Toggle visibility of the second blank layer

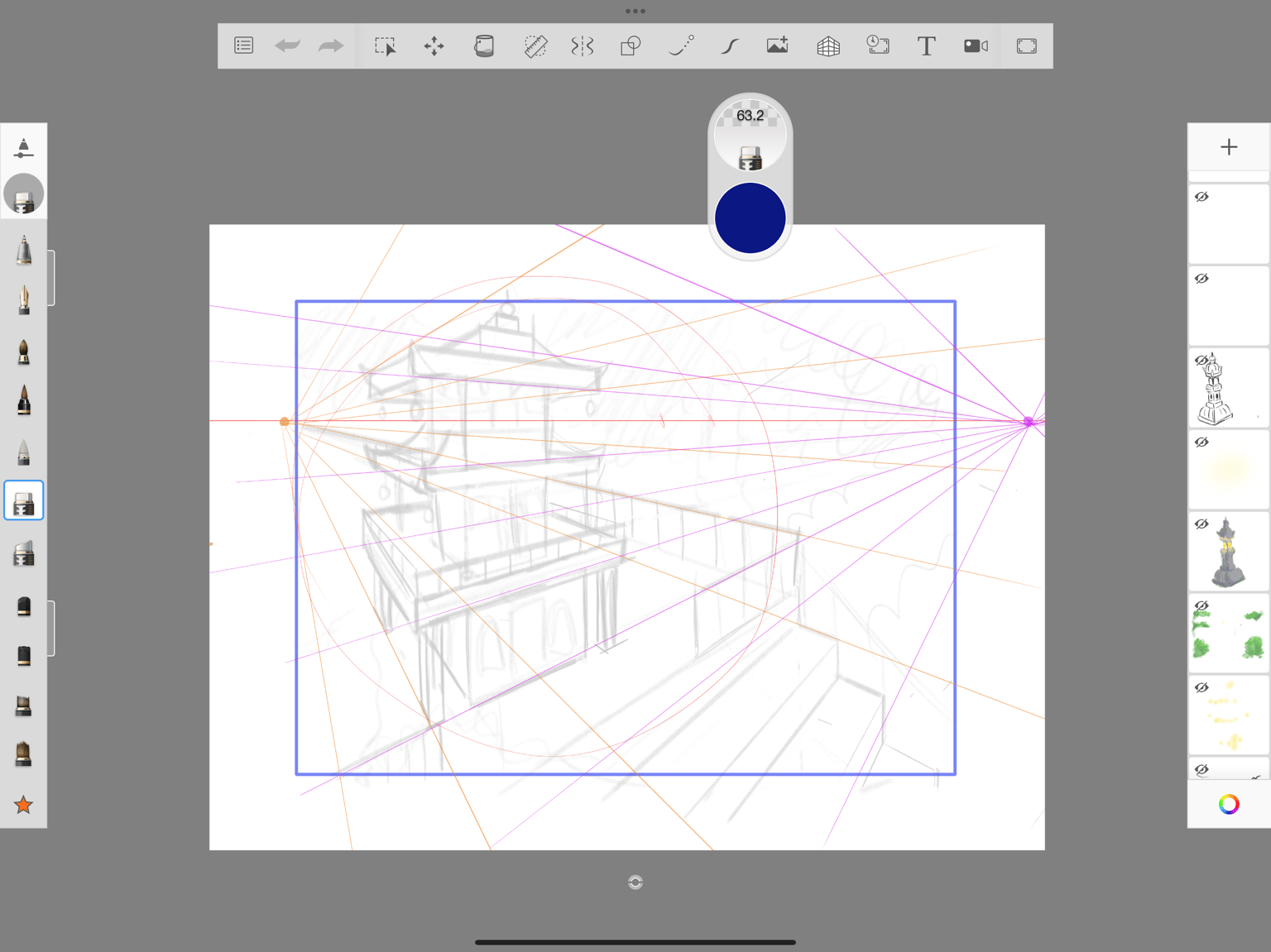point(1201,279)
